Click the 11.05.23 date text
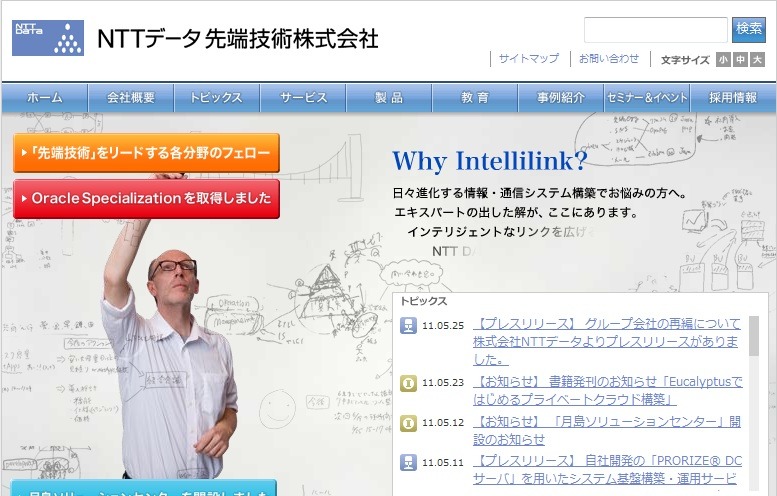 [443, 383]
